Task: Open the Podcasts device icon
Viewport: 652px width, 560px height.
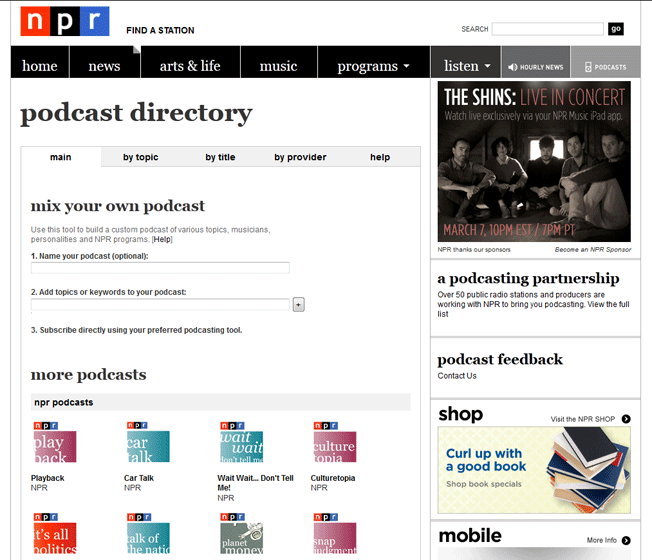Action: pos(588,67)
